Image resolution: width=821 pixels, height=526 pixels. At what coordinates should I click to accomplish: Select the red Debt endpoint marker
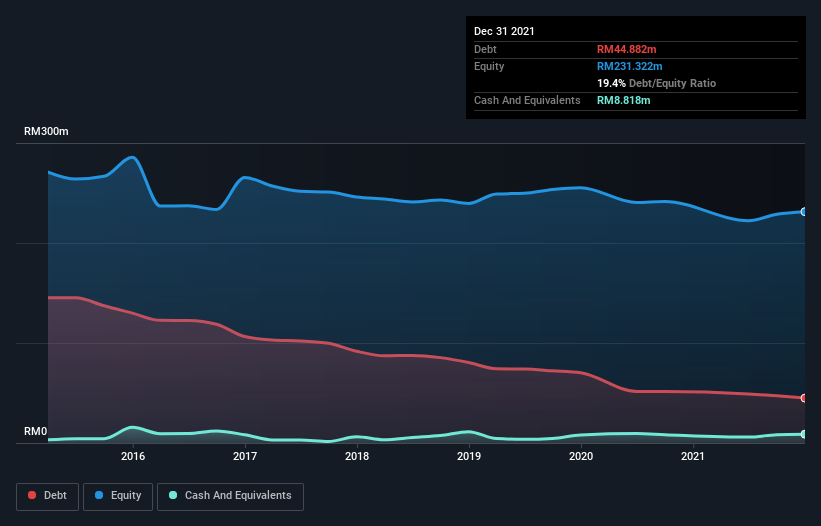(x=804, y=398)
